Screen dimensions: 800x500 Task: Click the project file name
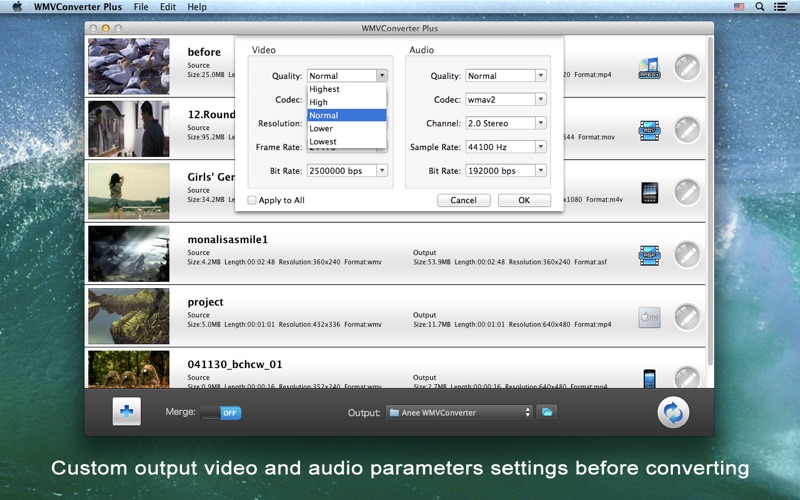click(x=205, y=302)
